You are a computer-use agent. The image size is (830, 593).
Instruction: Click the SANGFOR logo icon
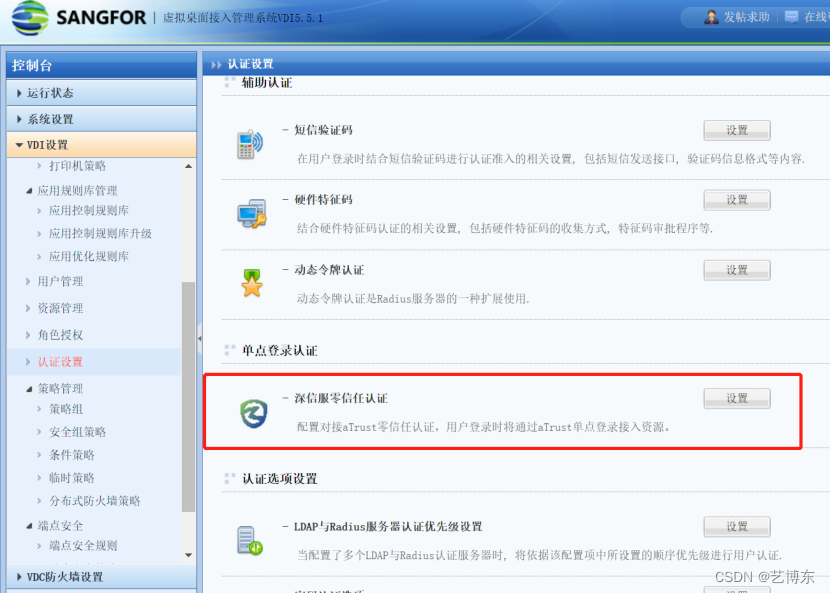[30, 18]
